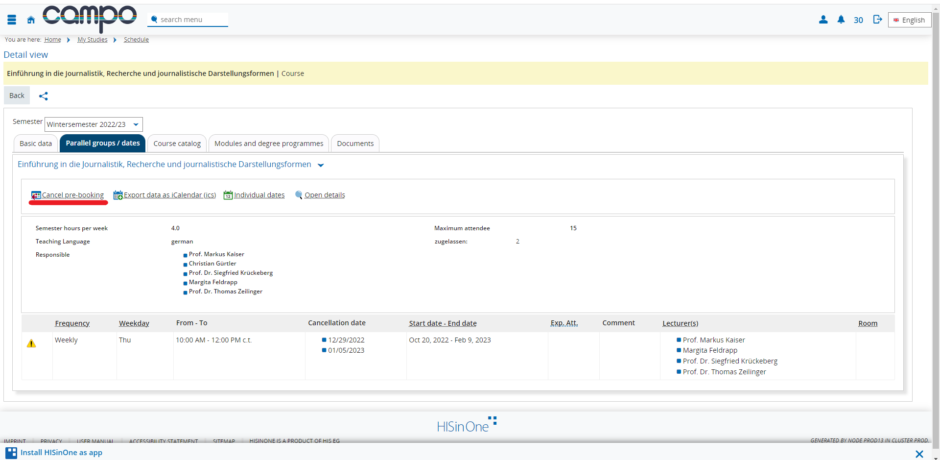Screen dimensions: 940x460
Task: Click the search menu input field
Action: [x=190, y=19]
